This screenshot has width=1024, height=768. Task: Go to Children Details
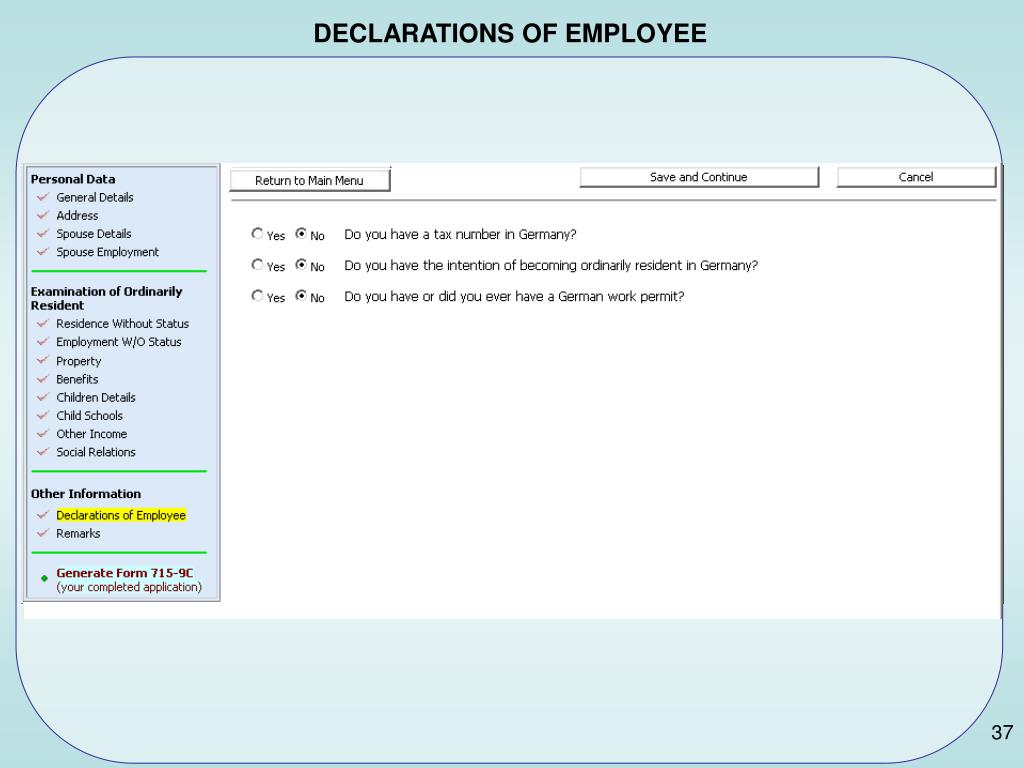pyautogui.click(x=96, y=397)
